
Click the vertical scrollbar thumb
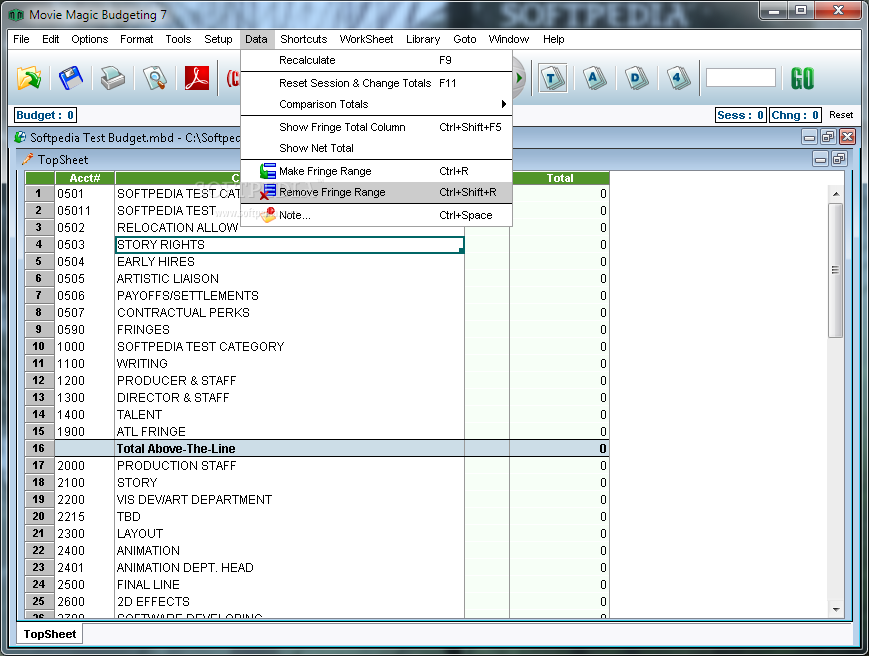click(835, 270)
